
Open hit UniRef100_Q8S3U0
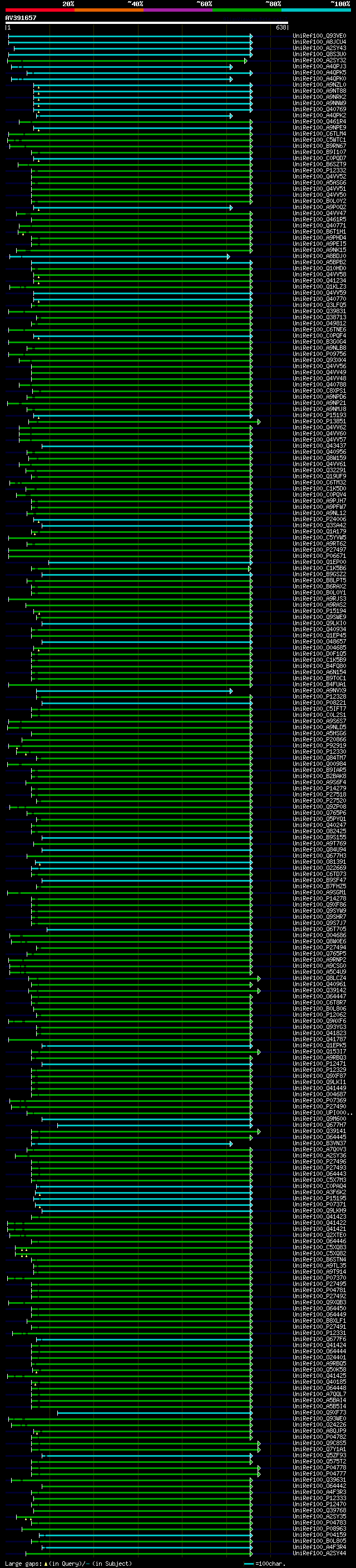(319, 54)
